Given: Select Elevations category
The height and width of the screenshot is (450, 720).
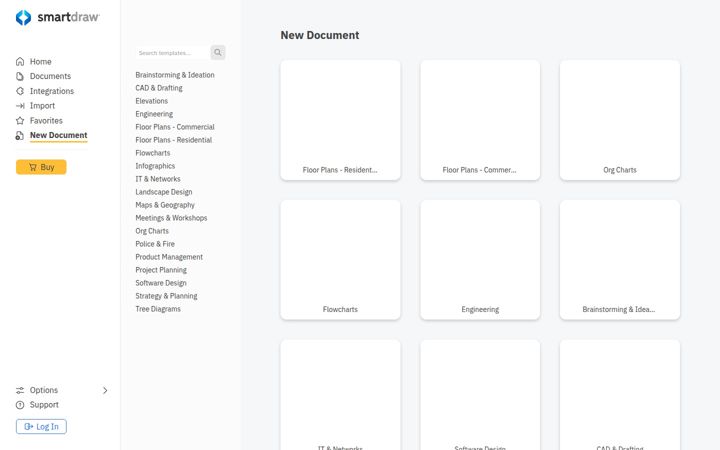Looking at the screenshot, I should [x=152, y=101].
